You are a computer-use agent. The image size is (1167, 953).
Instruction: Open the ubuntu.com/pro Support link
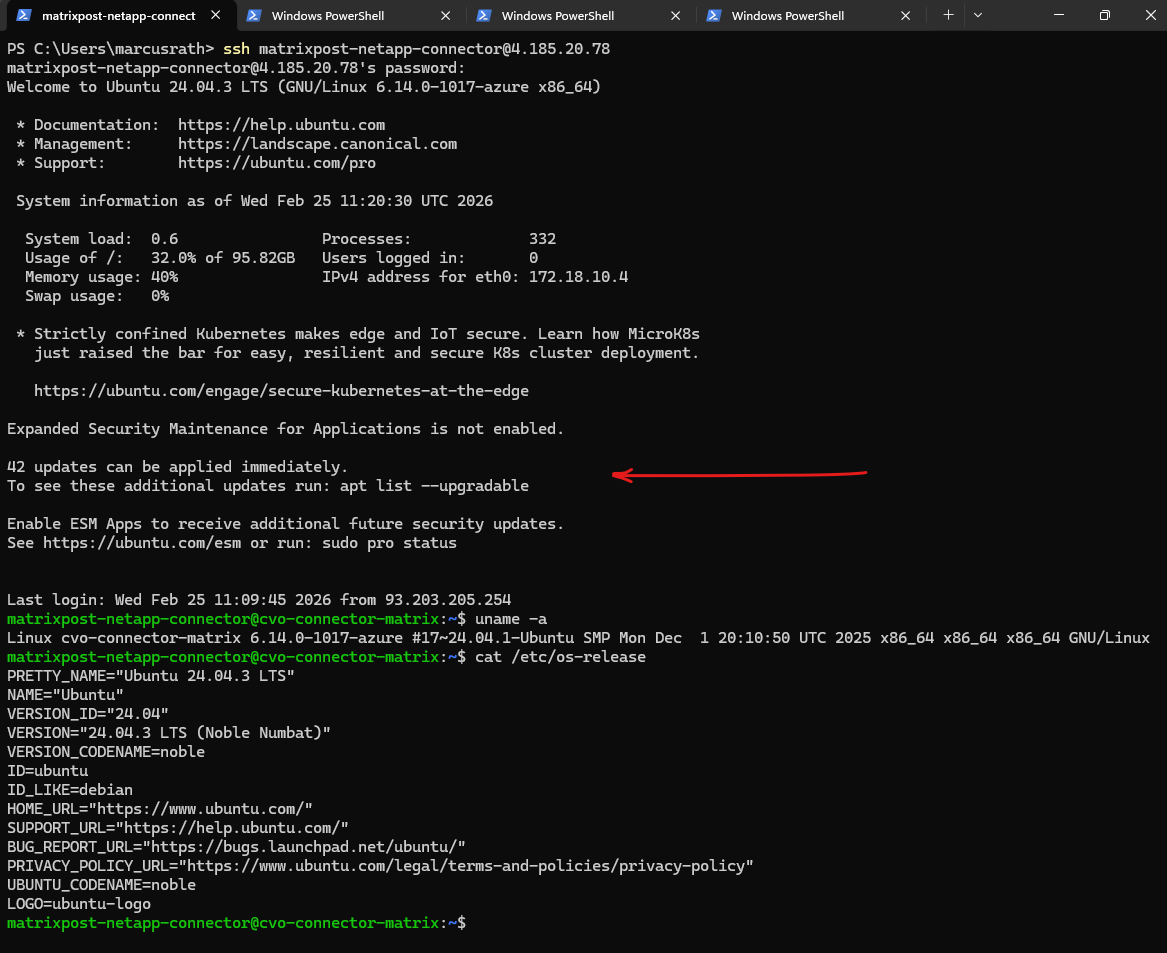pyautogui.click(x=277, y=163)
